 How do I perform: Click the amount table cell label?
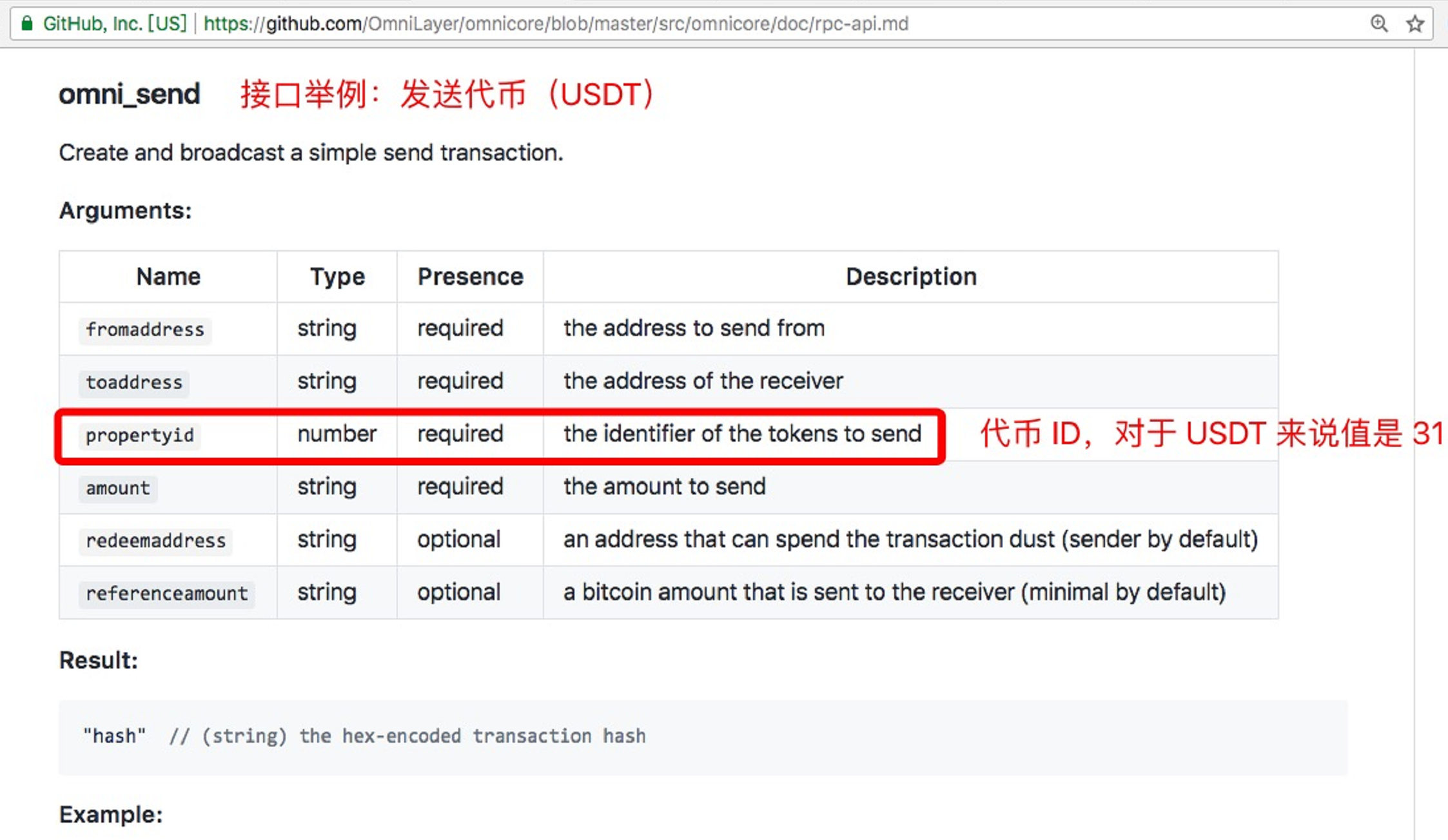[x=118, y=488]
